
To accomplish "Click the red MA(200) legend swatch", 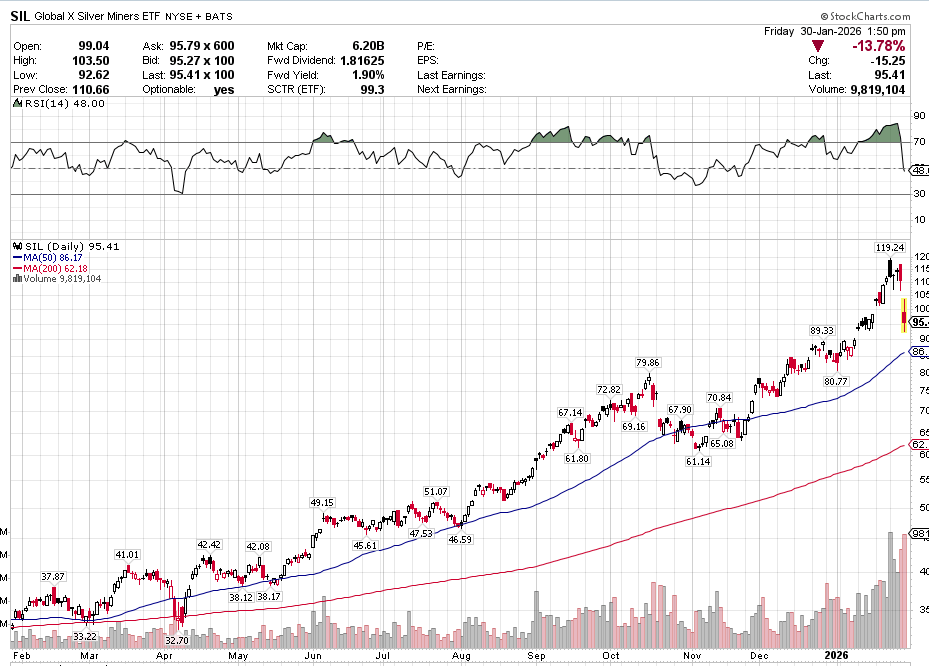I will [17, 268].
